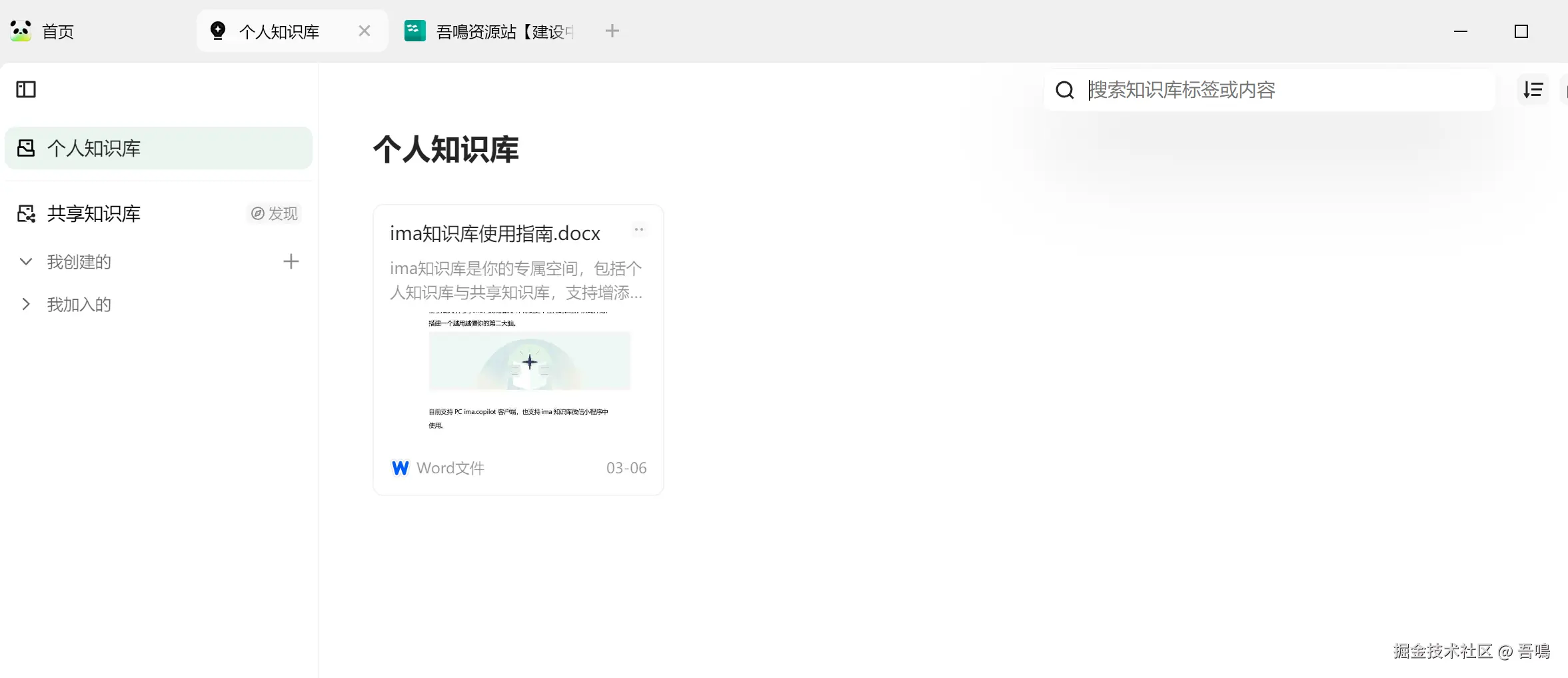The height and width of the screenshot is (678, 1568).
Task: Click the 发现 discover button
Action: click(x=275, y=213)
